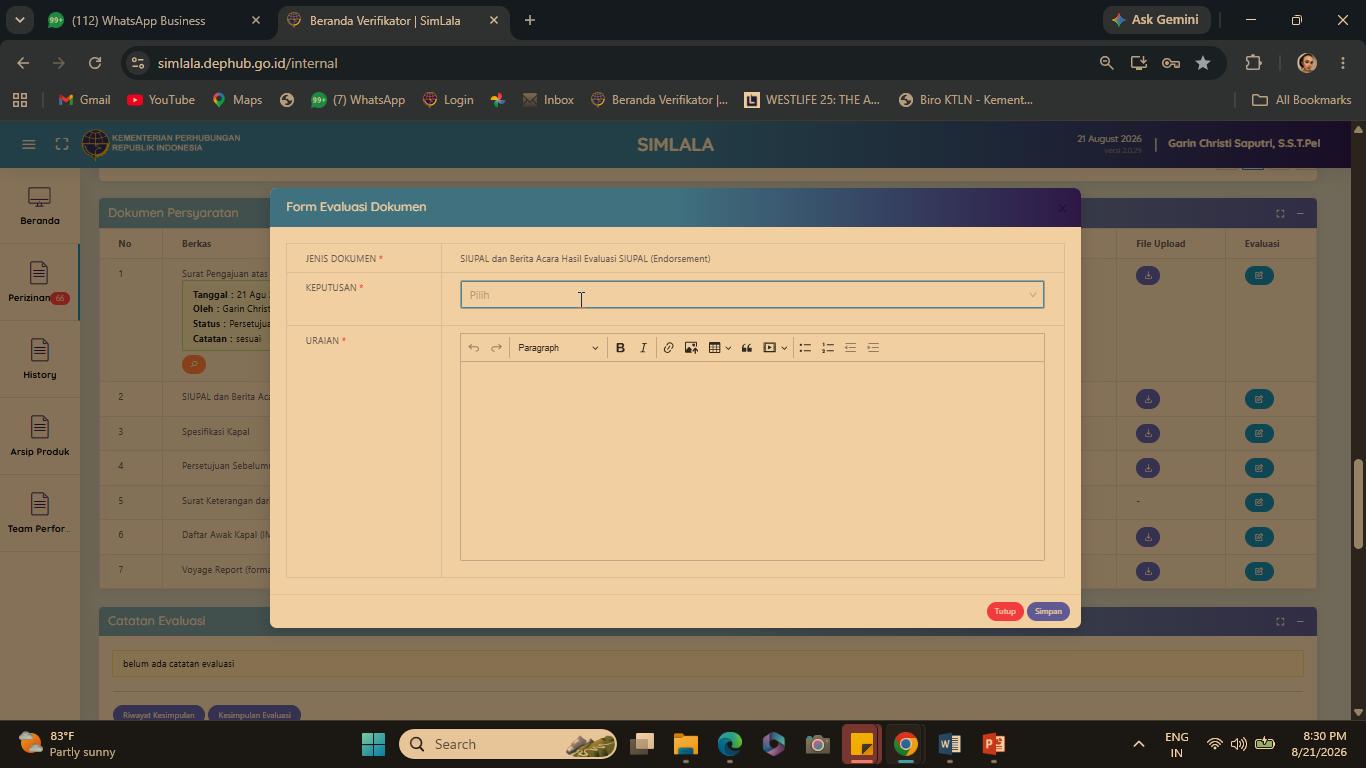Insert a link in the Uraian editor
The image size is (1366, 768).
click(668, 348)
